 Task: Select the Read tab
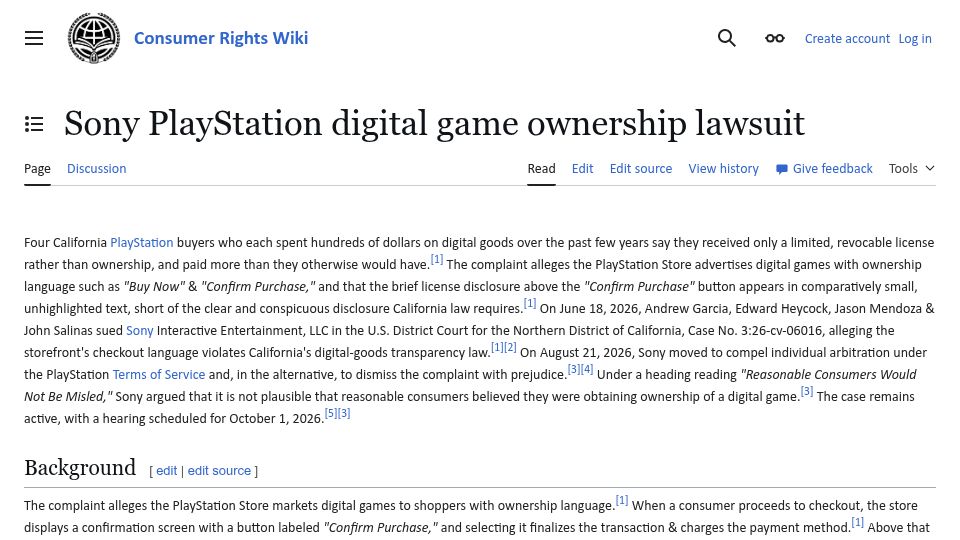pyautogui.click(x=541, y=168)
